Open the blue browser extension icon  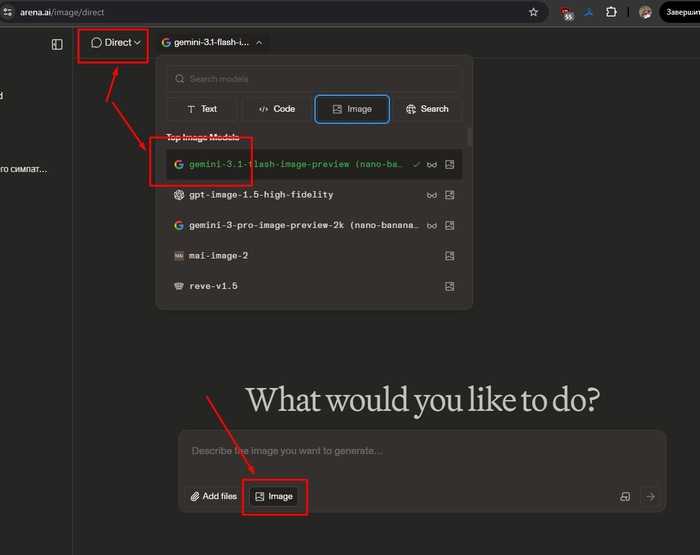[x=589, y=12]
